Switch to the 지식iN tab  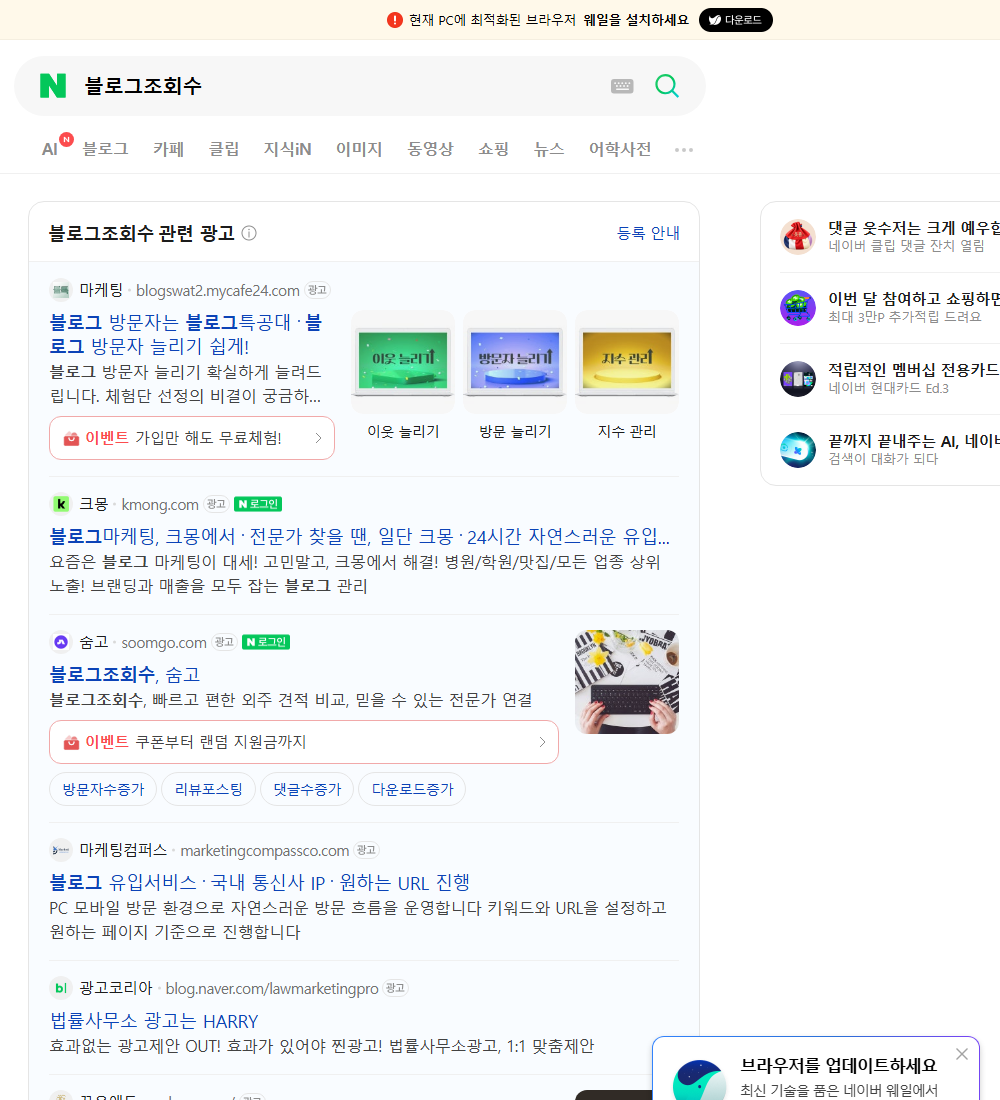(x=287, y=149)
